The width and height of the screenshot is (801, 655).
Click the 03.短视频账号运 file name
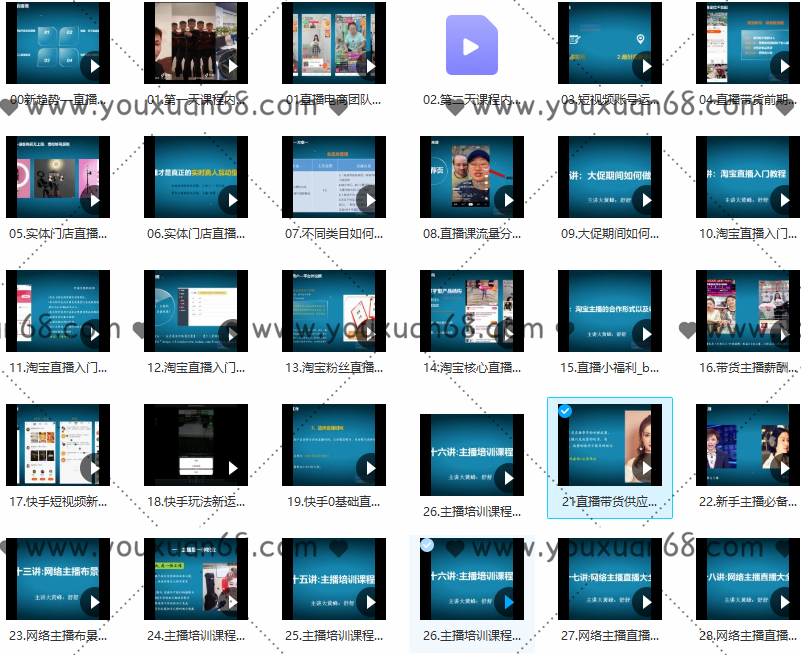pos(609,100)
